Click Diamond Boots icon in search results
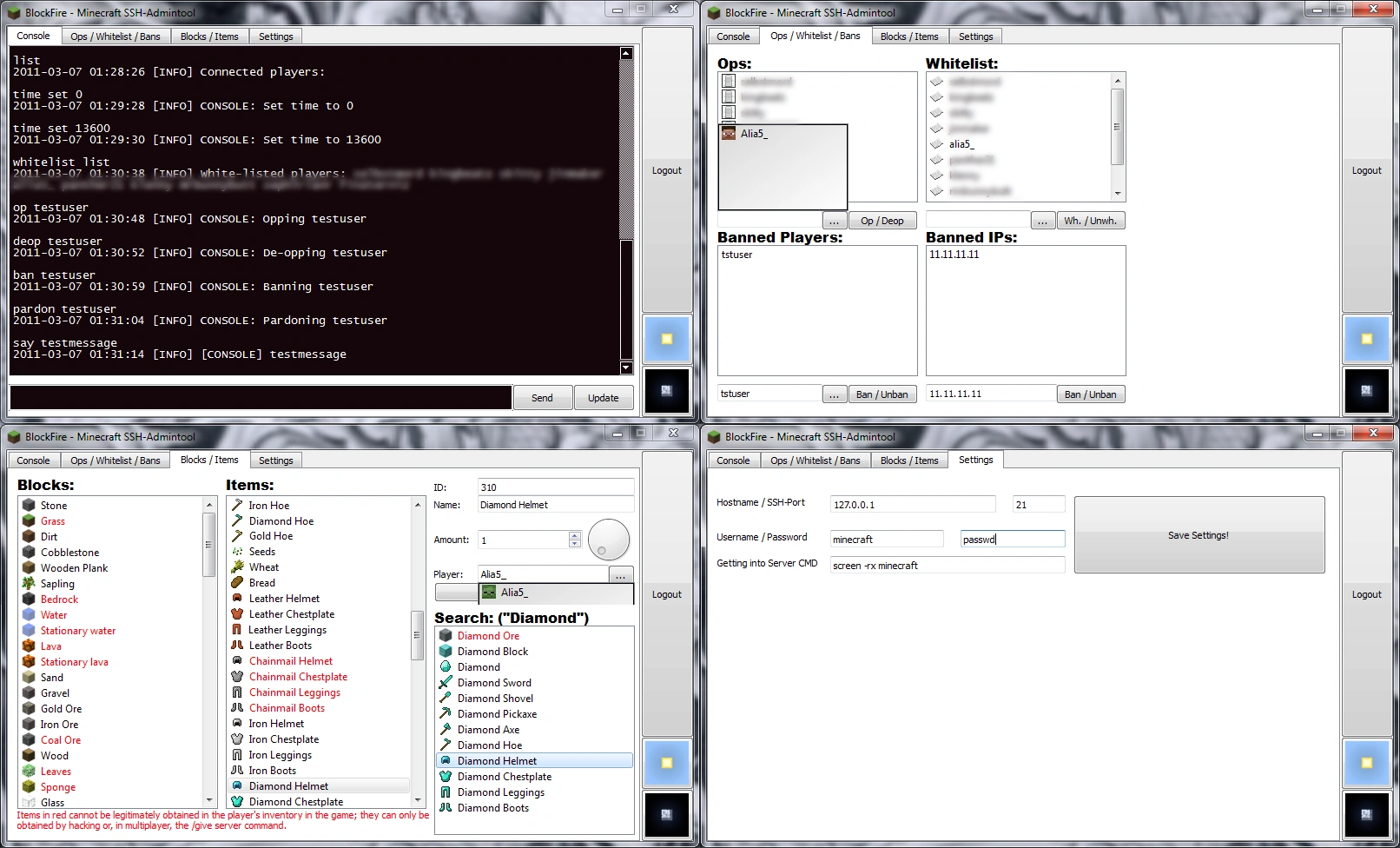This screenshot has width=1400, height=848. [446, 807]
